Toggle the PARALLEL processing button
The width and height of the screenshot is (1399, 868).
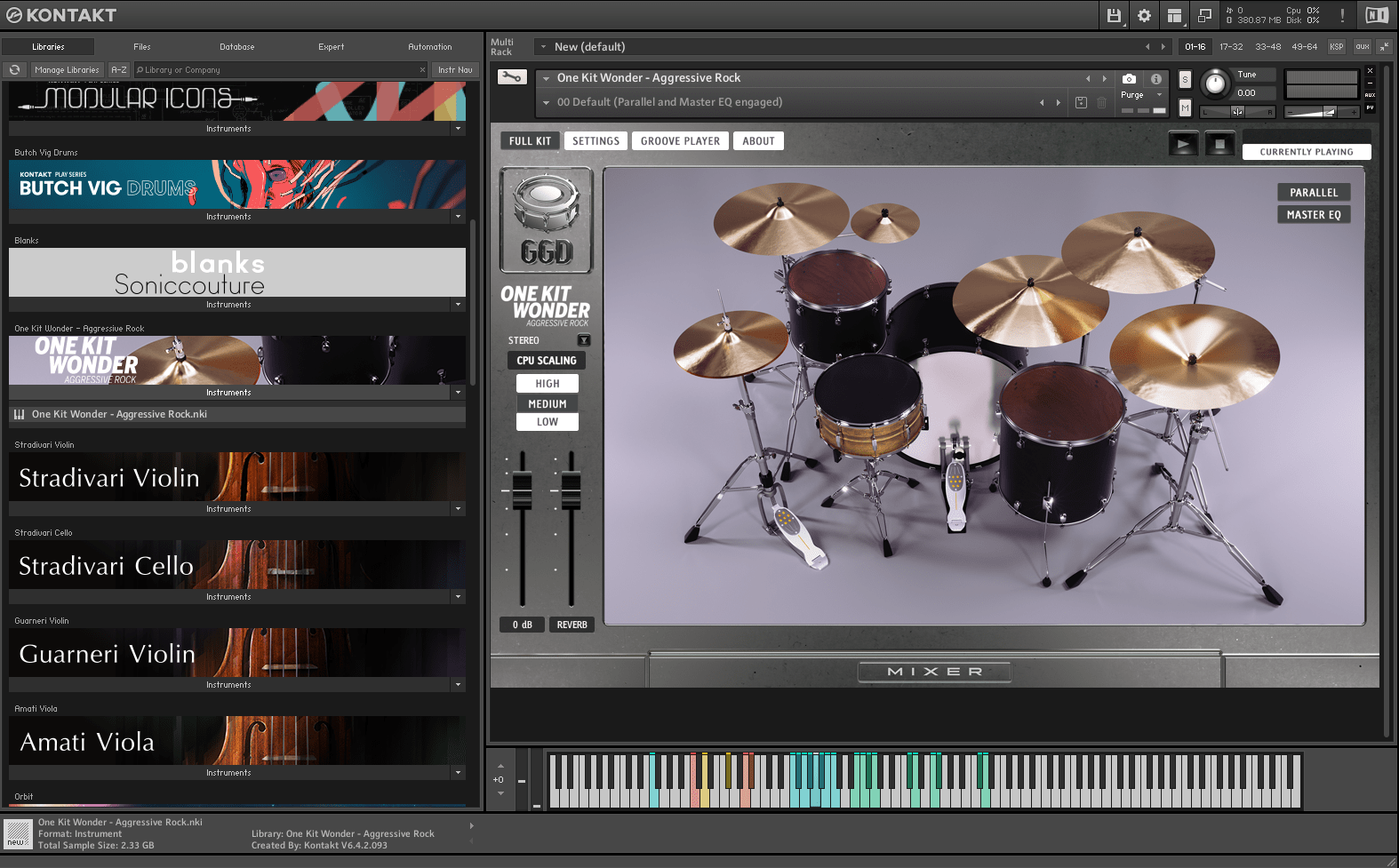pos(1314,192)
